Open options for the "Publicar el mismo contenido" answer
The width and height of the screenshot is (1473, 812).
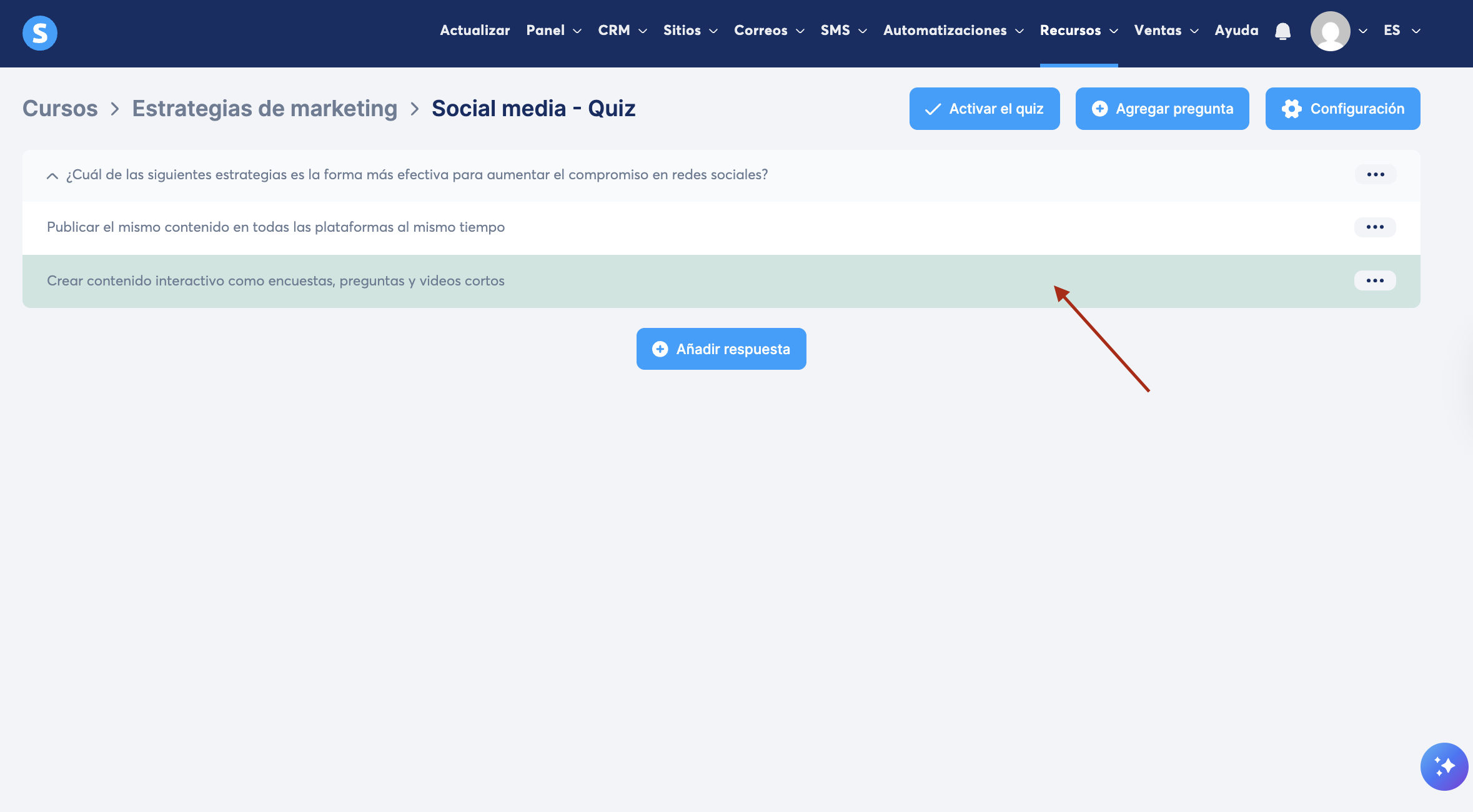pos(1375,227)
